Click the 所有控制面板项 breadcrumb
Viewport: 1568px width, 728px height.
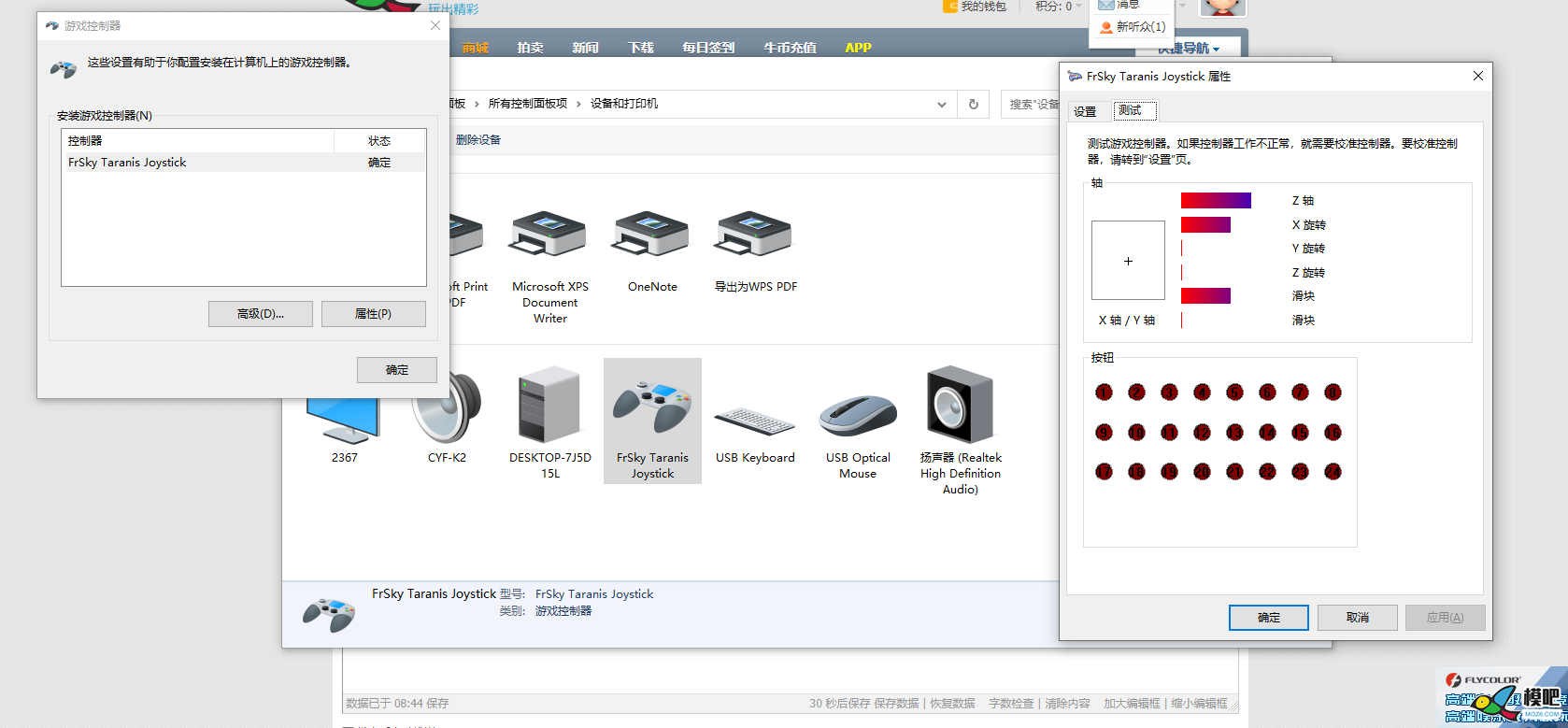pyautogui.click(x=528, y=104)
